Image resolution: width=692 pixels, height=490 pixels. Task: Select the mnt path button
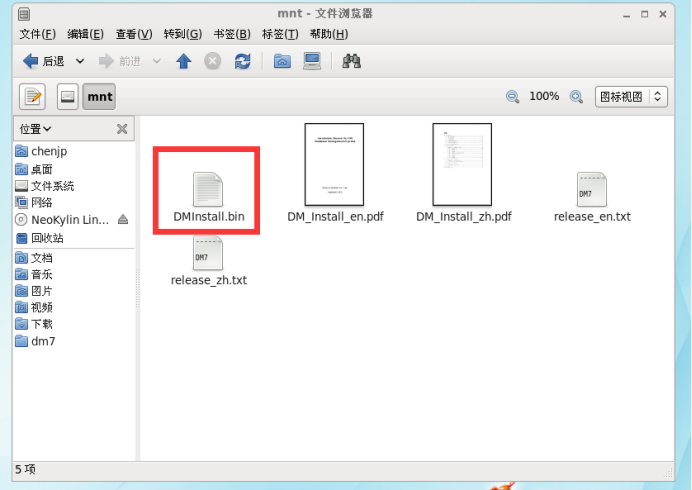coord(99,96)
